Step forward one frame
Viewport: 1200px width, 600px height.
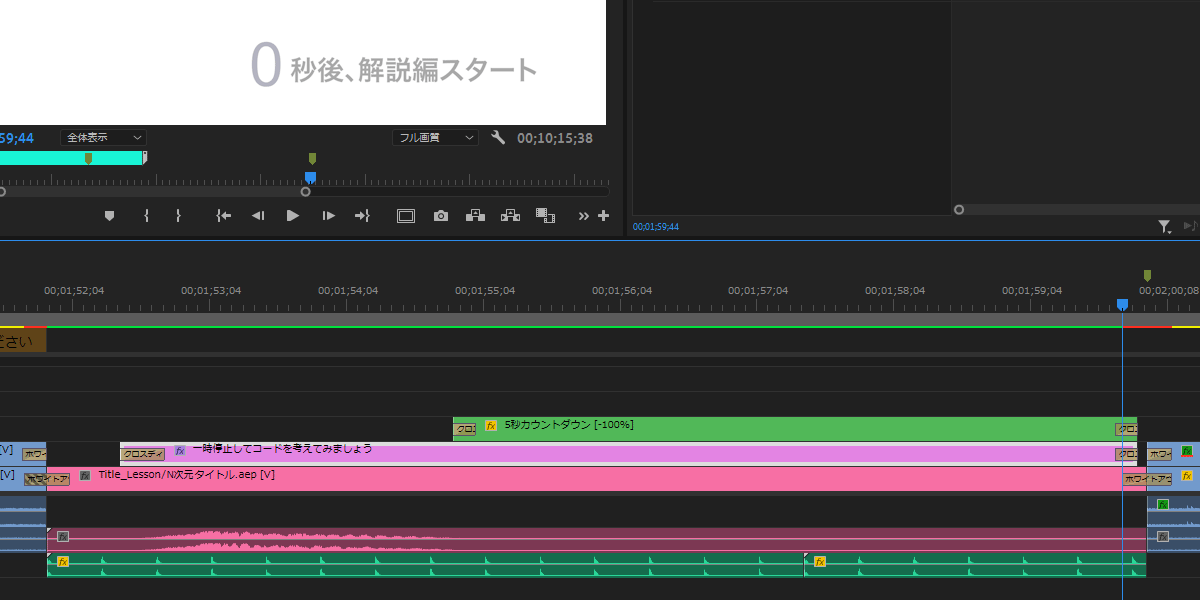(328, 215)
